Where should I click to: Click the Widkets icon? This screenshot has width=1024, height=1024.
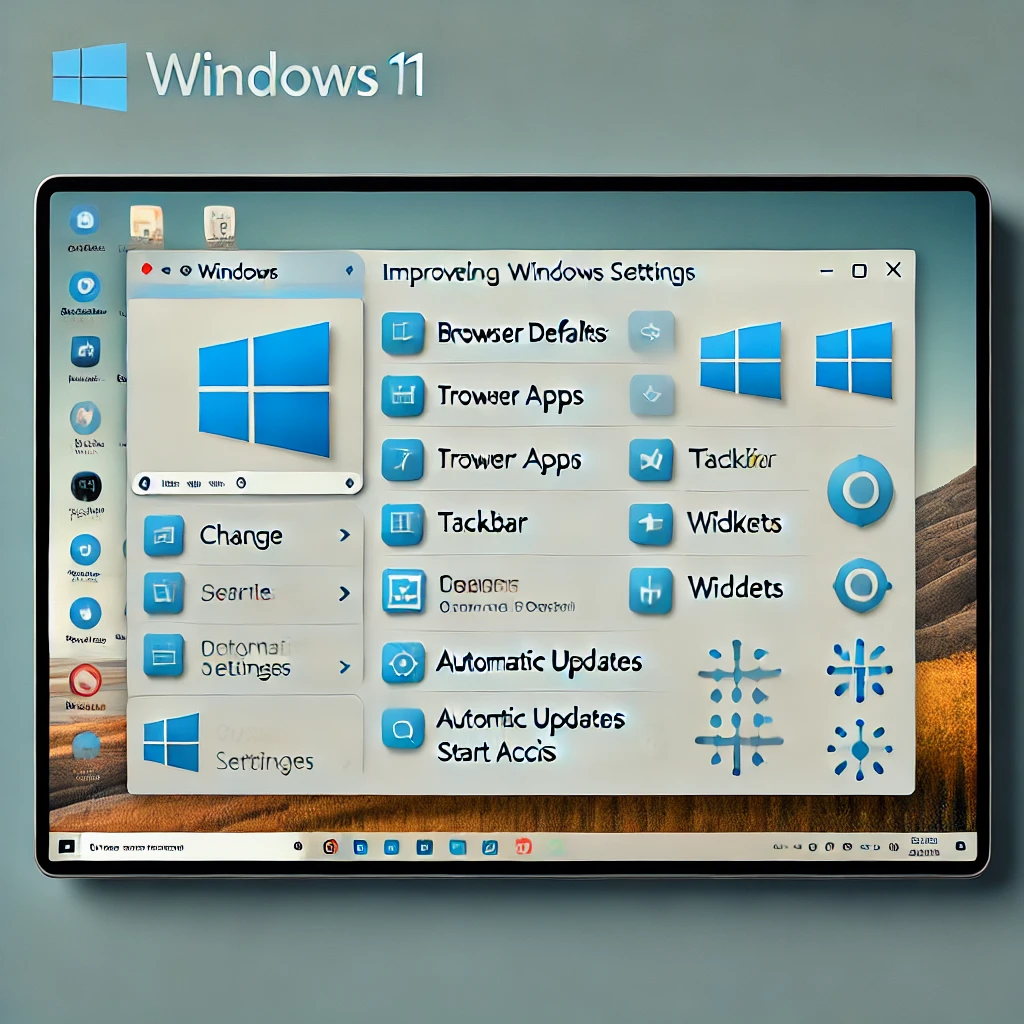(650, 524)
